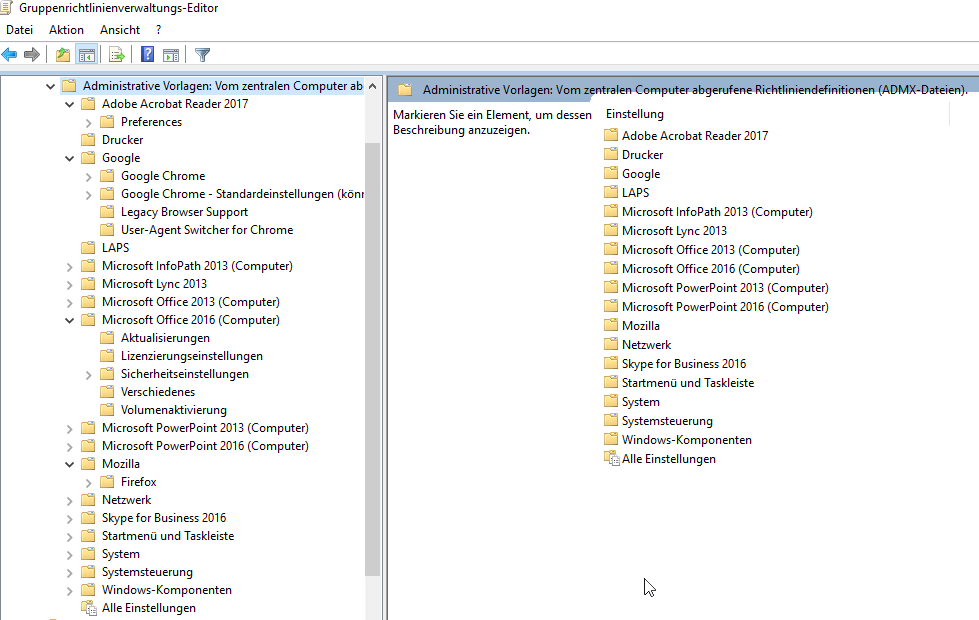Select User-Agent Switcher for Chrome
979x620 pixels.
tap(207, 230)
